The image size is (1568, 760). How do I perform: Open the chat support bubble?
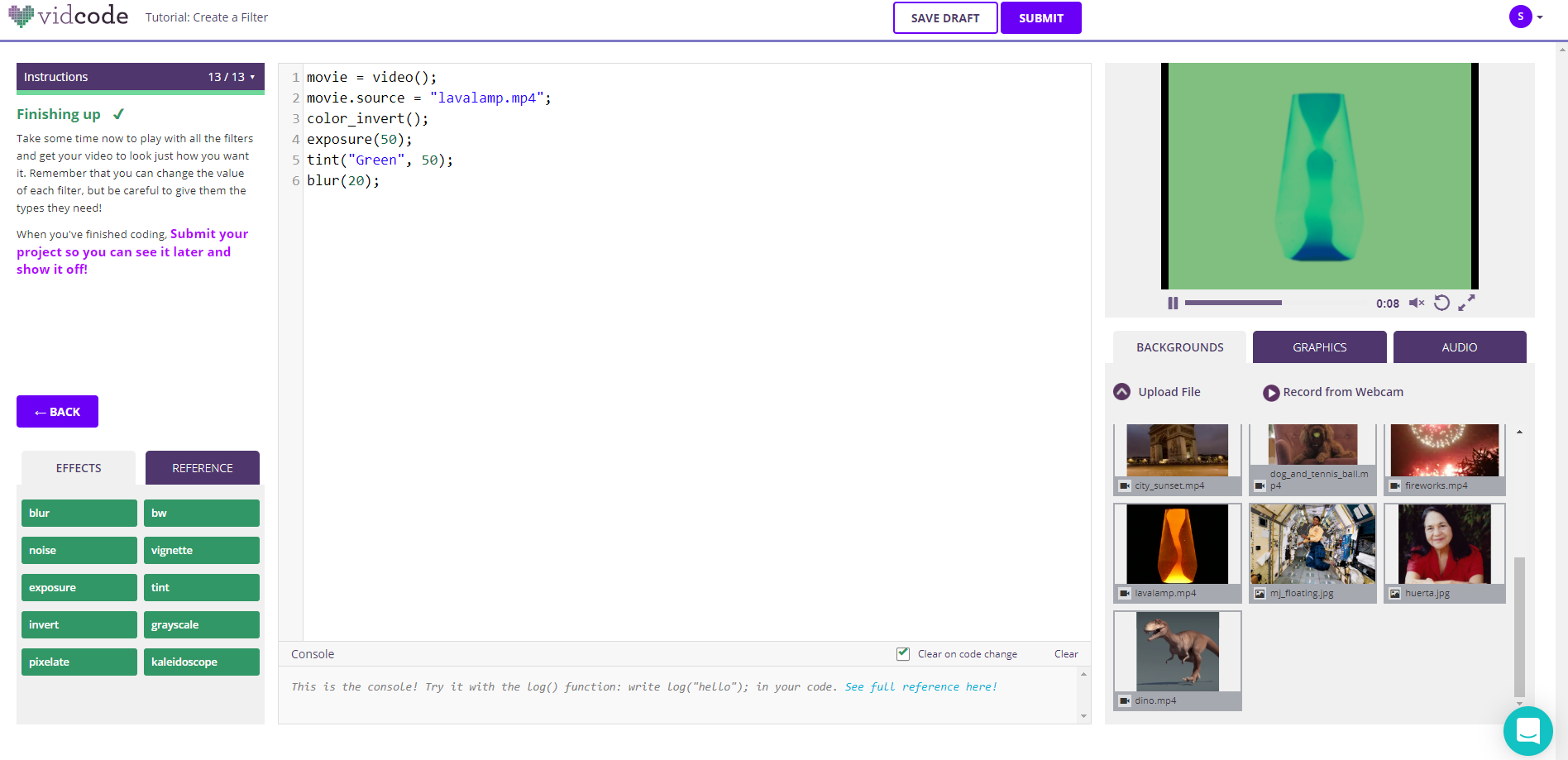[1527, 731]
